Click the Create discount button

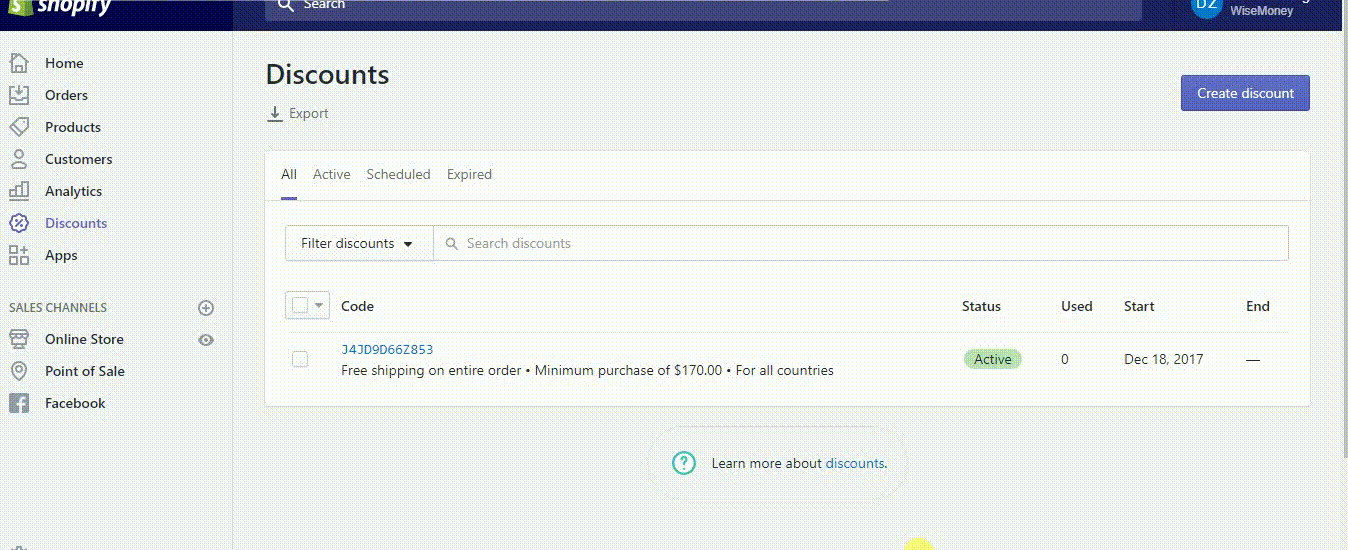coord(1245,93)
